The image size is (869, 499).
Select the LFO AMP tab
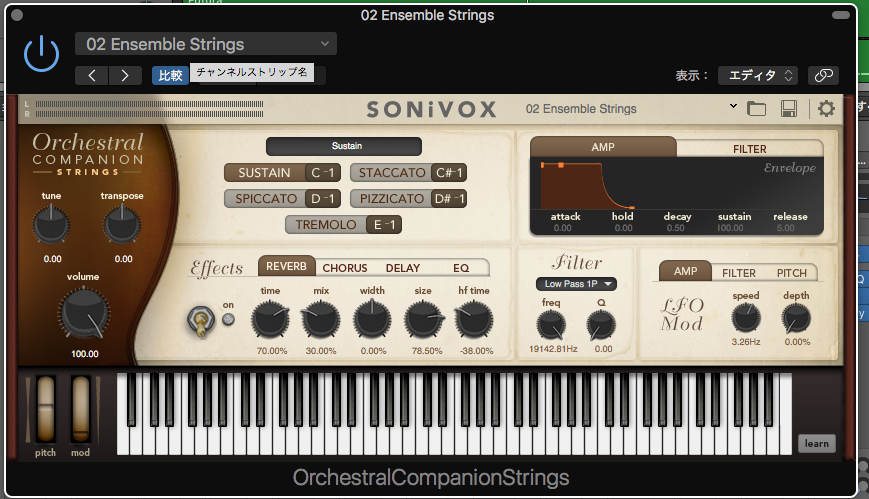pyautogui.click(x=686, y=271)
